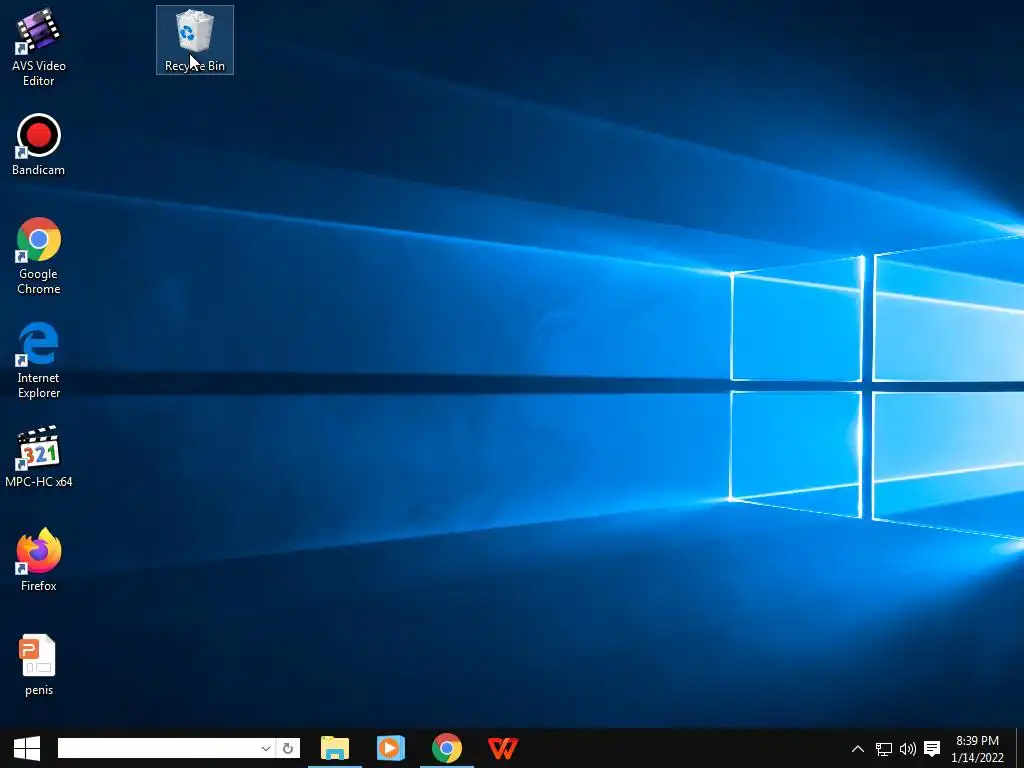Screen dimensions: 1024x768
Task: Click the refresh button beside the address field
Action: point(288,748)
